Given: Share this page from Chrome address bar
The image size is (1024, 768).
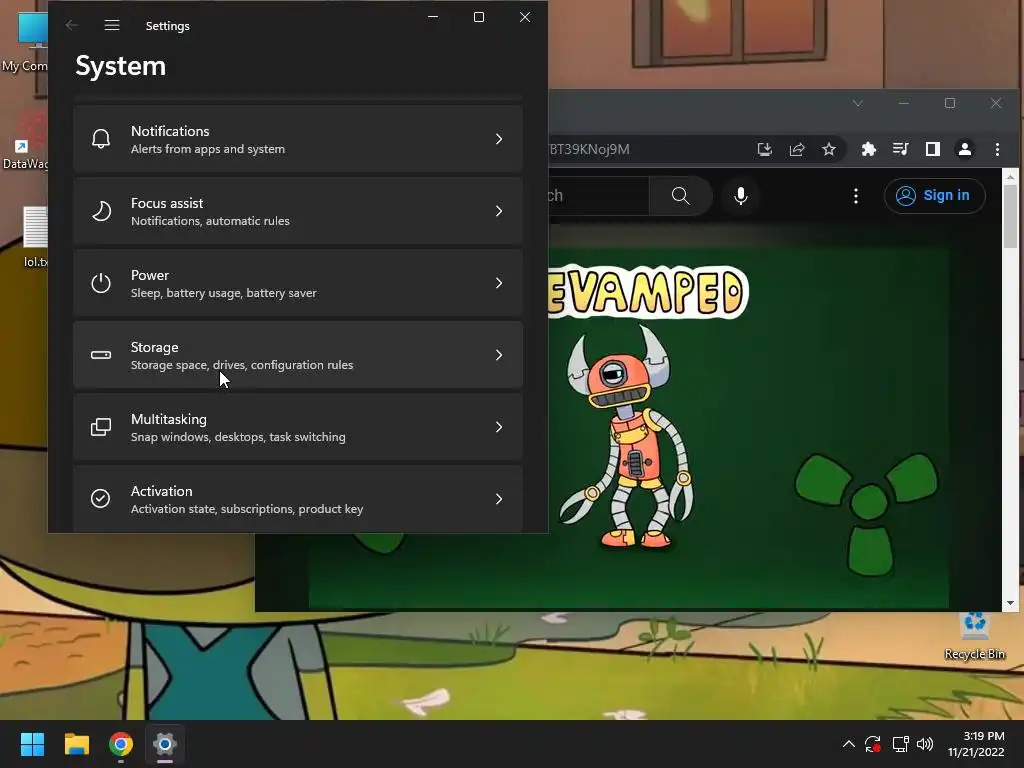Looking at the screenshot, I should coord(797,150).
